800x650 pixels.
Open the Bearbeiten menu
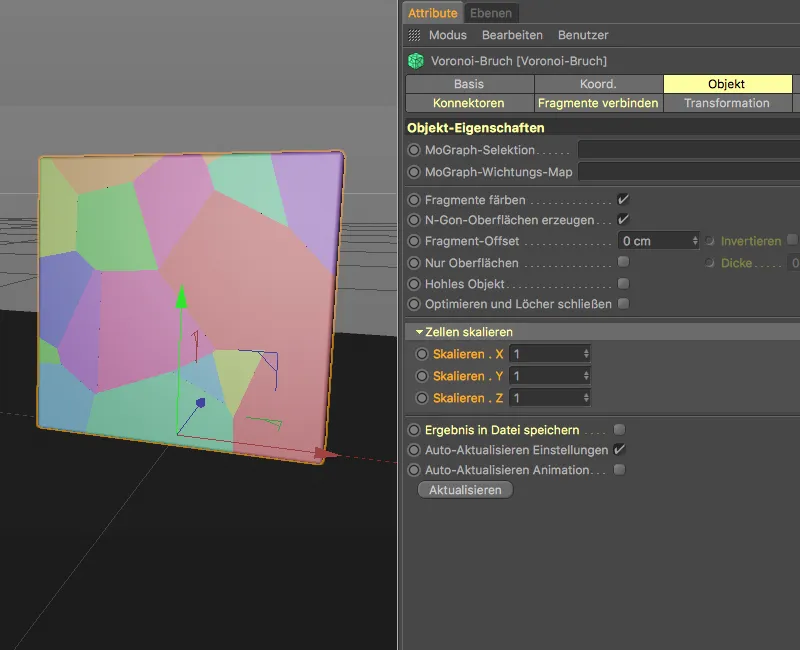click(512, 35)
